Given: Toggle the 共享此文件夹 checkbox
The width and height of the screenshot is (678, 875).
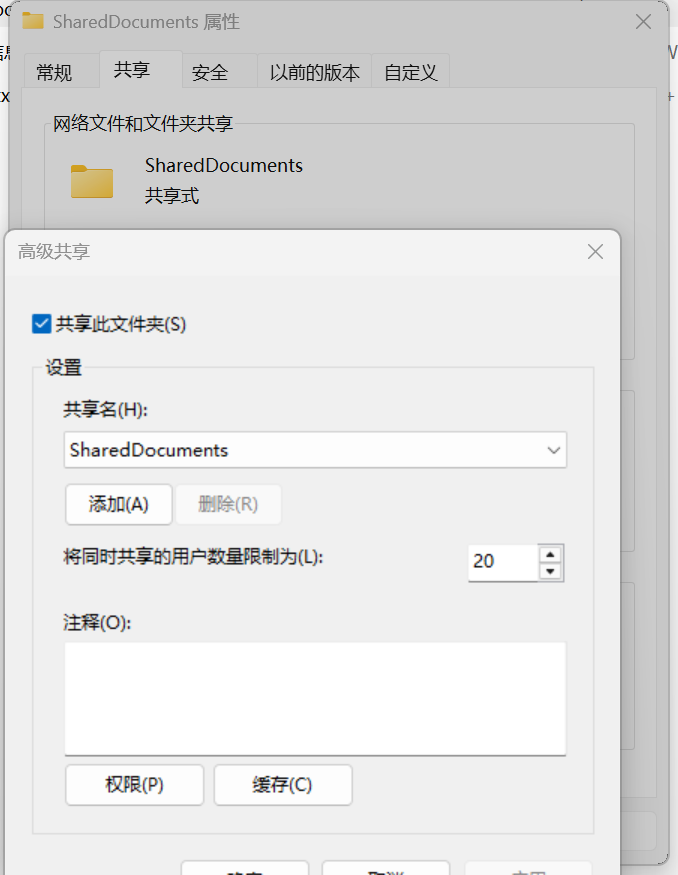Looking at the screenshot, I should (x=42, y=324).
